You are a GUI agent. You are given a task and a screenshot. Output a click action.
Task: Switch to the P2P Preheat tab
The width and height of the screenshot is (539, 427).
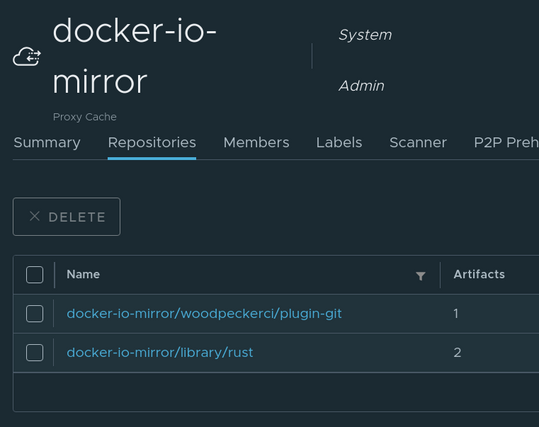[x=506, y=142]
